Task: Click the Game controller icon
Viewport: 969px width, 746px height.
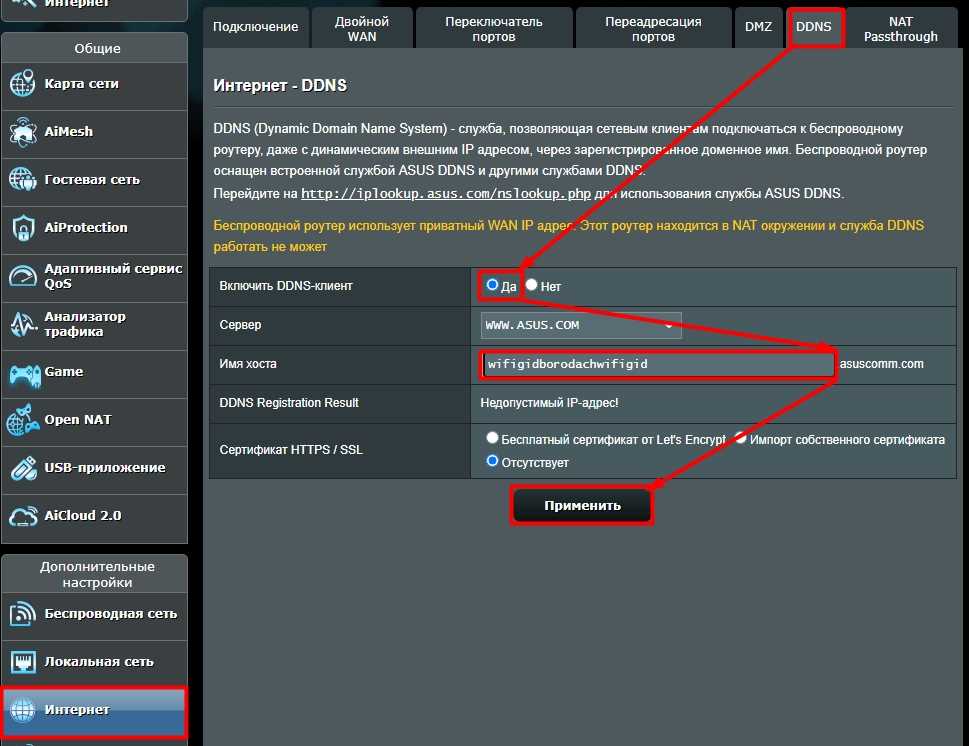Action: tap(25, 375)
